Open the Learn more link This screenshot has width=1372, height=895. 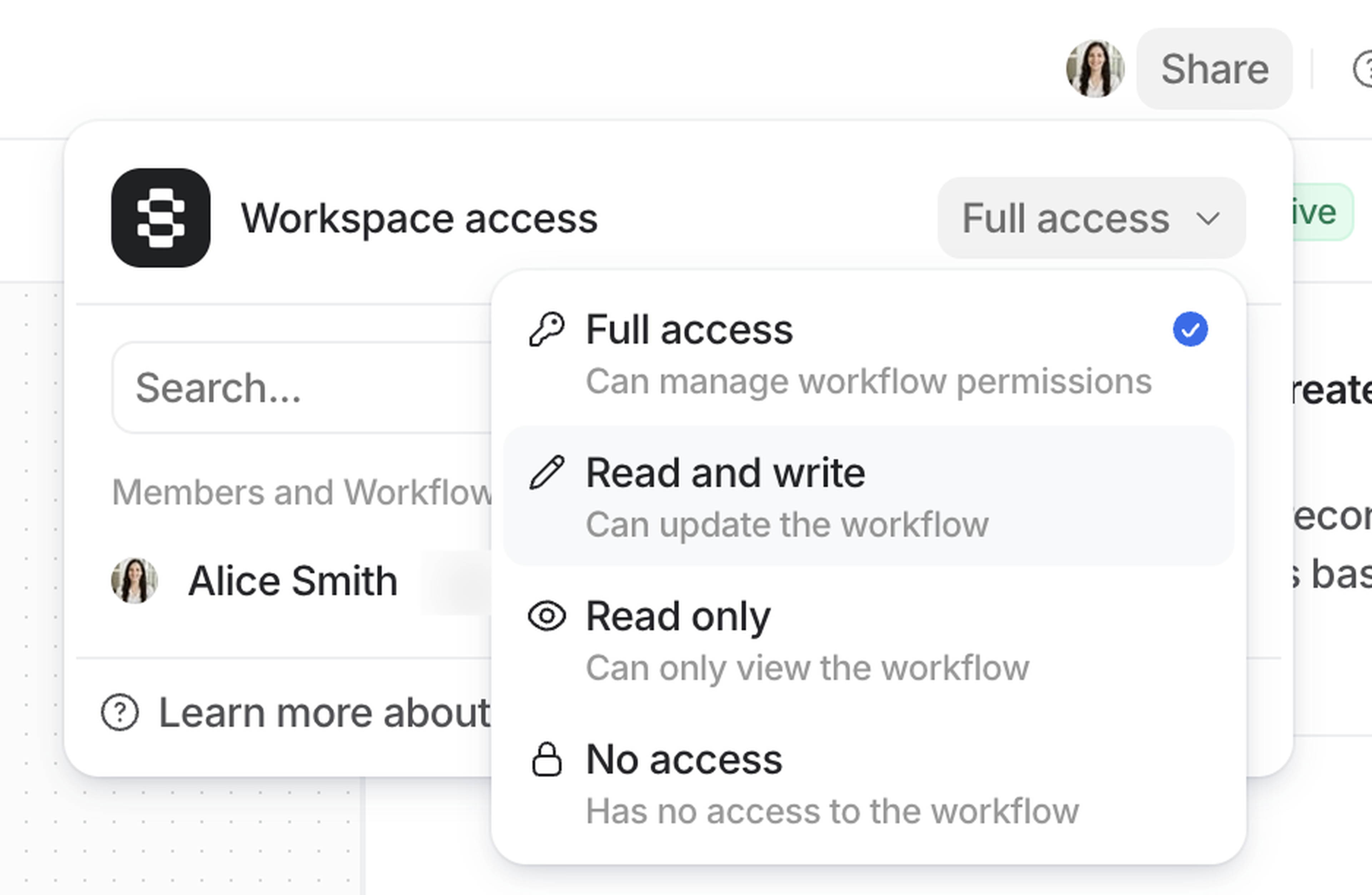323,713
